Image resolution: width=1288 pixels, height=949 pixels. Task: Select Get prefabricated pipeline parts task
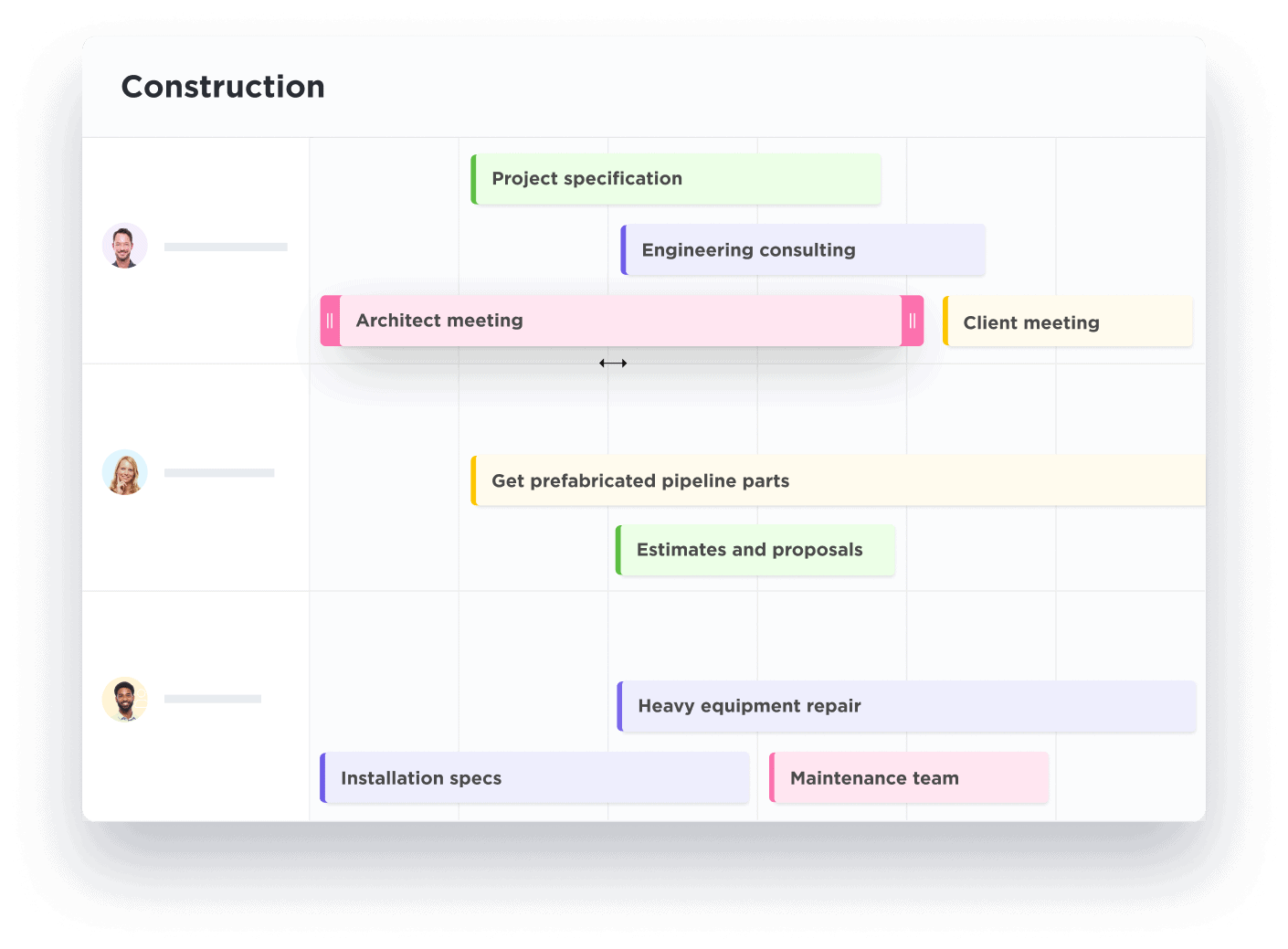pyautogui.click(x=839, y=480)
